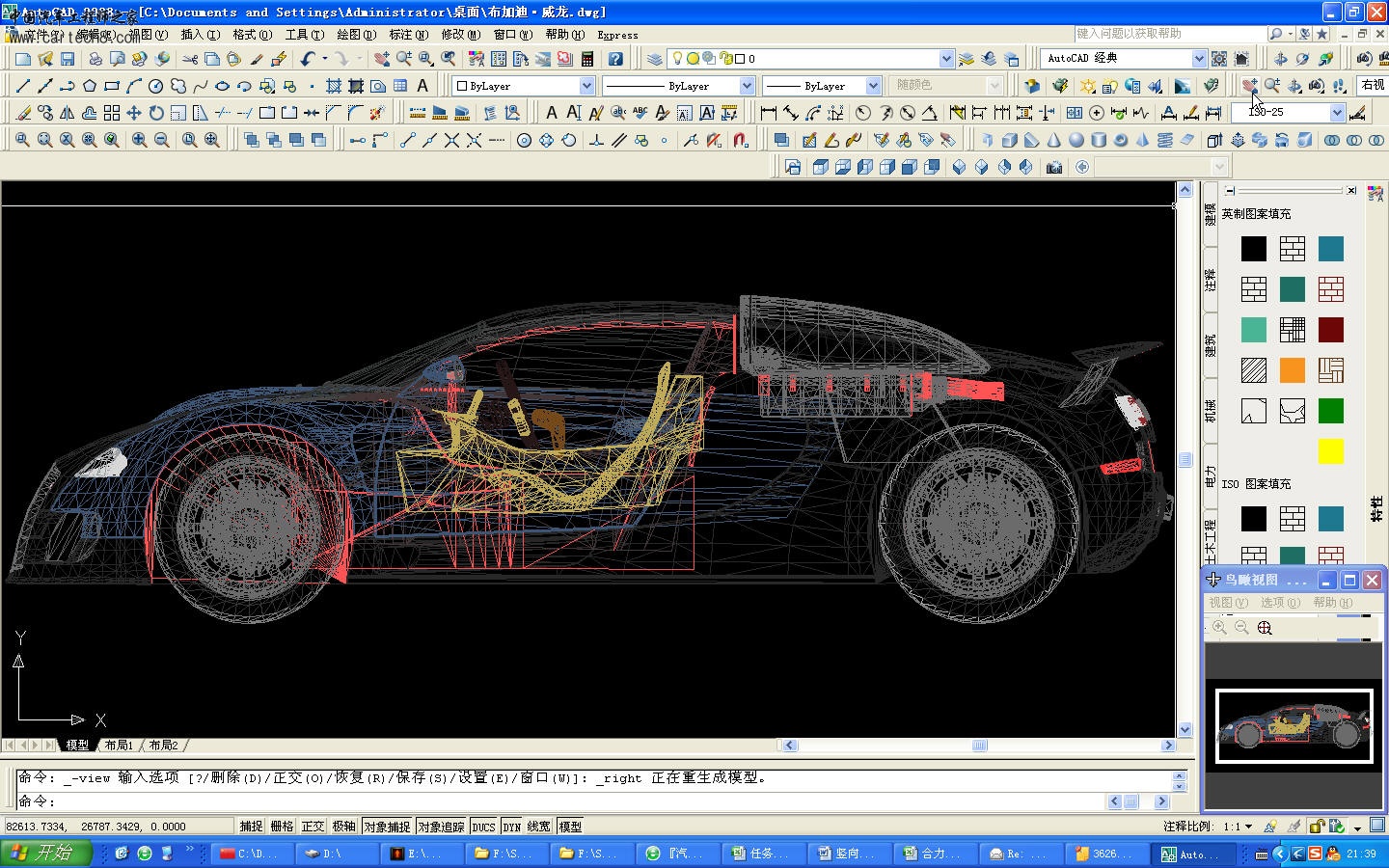
Task: Click the Zoom In plus magnifier icon
Action: (x=140, y=140)
